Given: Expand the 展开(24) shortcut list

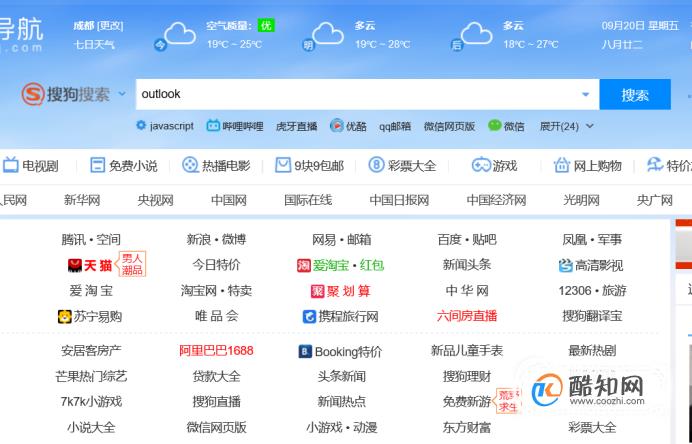Looking at the screenshot, I should [x=567, y=126].
